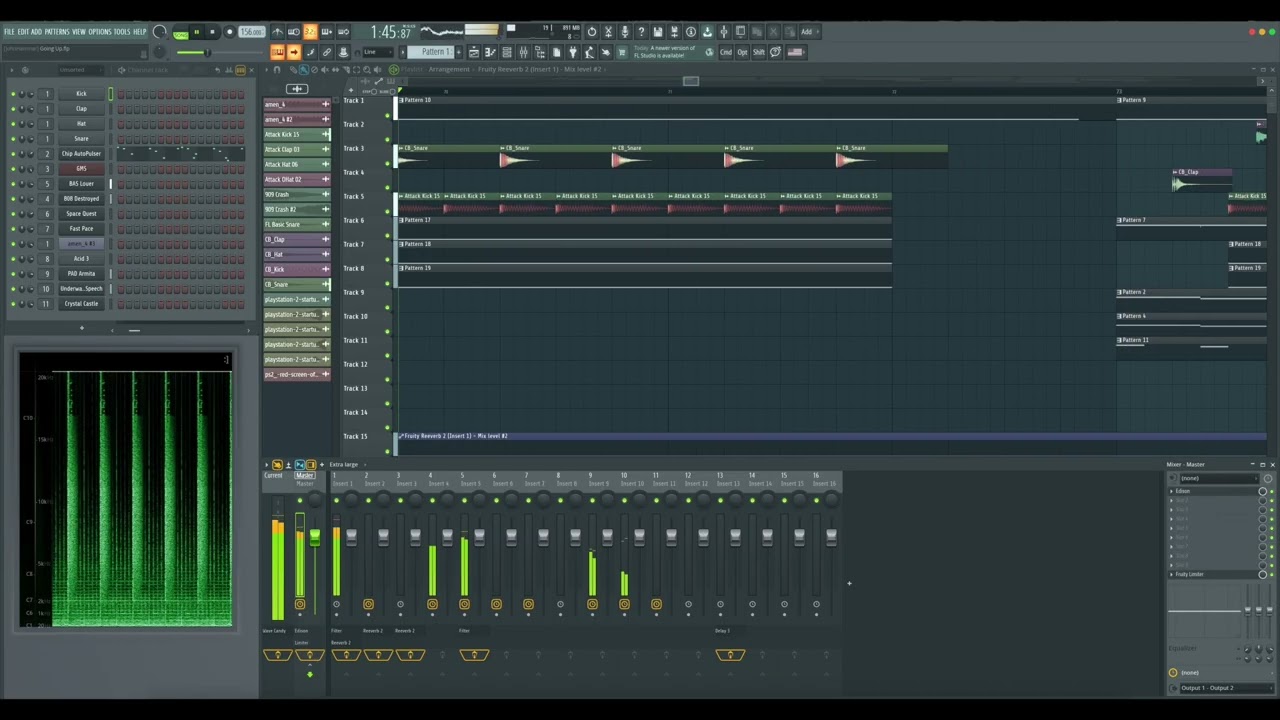The width and height of the screenshot is (1280, 720).
Task: Toggle the metronome icon in the top toolbar
Action: (277, 31)
